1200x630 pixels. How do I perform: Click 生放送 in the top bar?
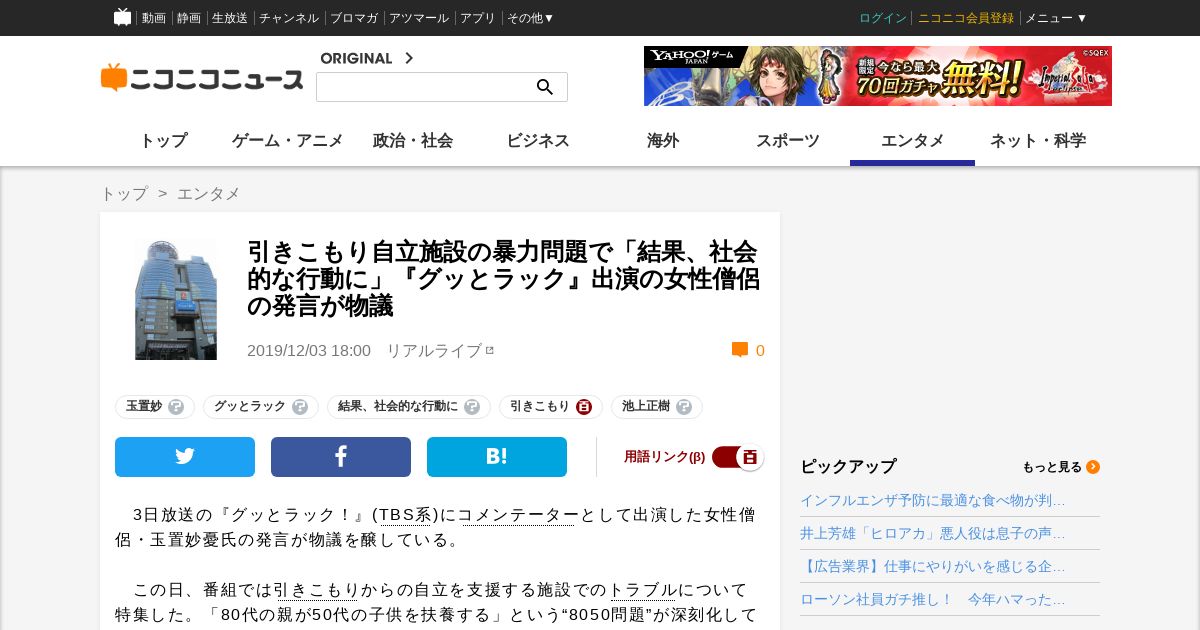pyautogui.click(x=230, y=18)
